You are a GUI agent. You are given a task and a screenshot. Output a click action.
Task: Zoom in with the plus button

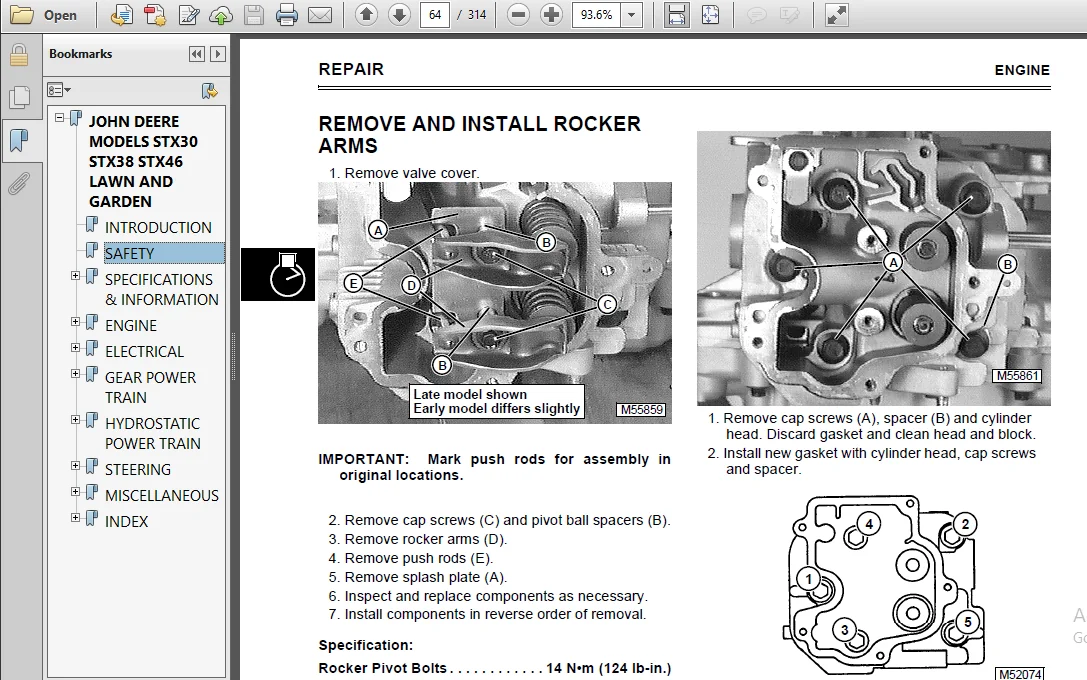coord(551,15)
